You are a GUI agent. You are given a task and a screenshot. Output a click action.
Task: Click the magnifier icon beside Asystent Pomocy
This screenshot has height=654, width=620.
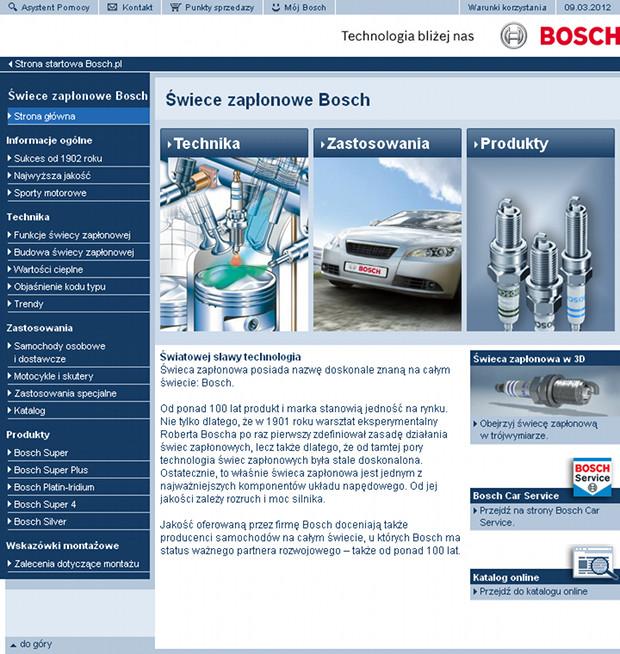click(13, 7)
